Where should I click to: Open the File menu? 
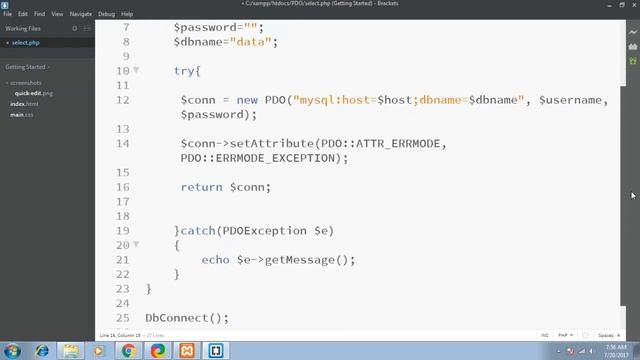[x=7, y=14]
